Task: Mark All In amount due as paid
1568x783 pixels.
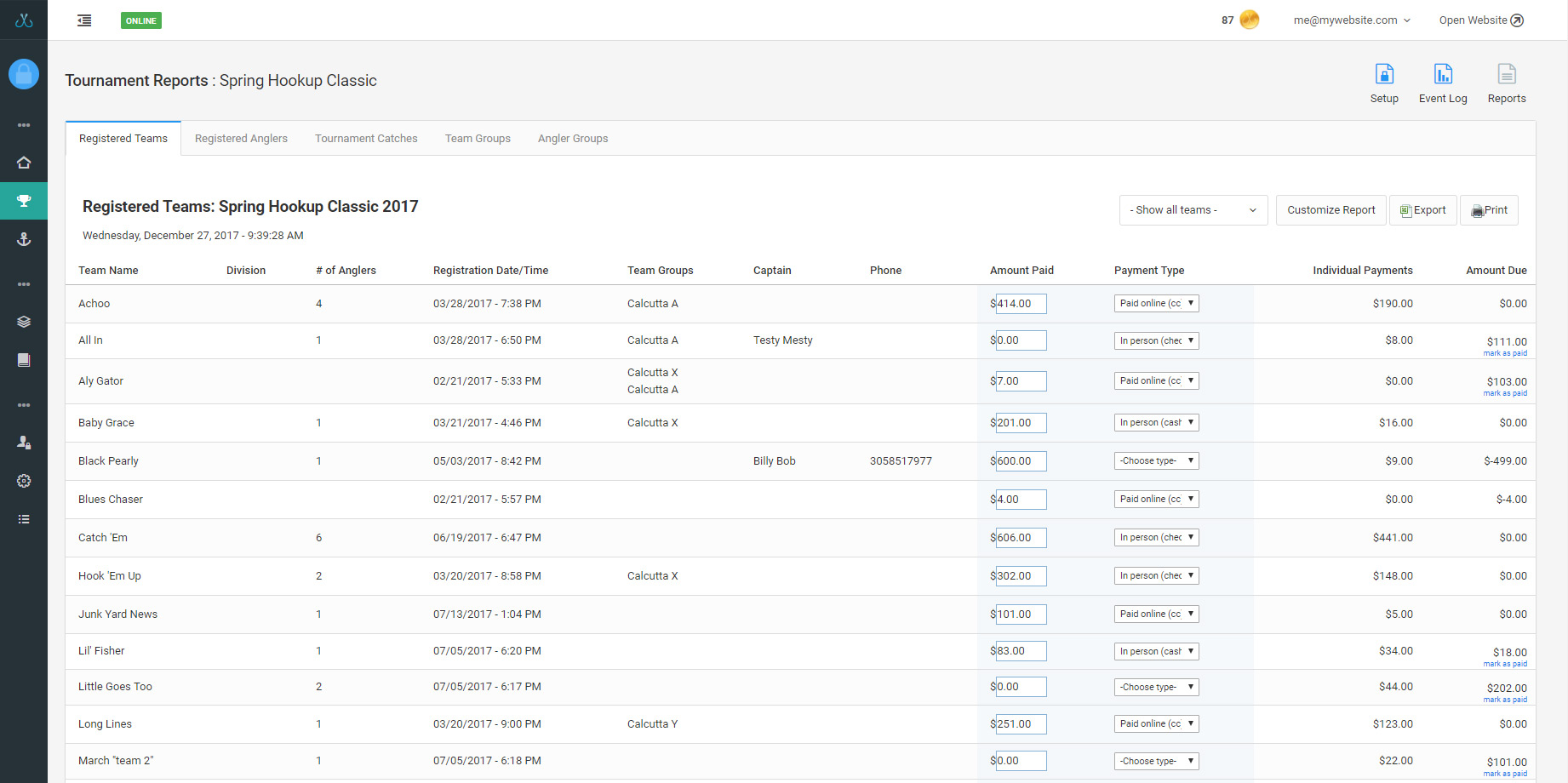Action: 1505,353
